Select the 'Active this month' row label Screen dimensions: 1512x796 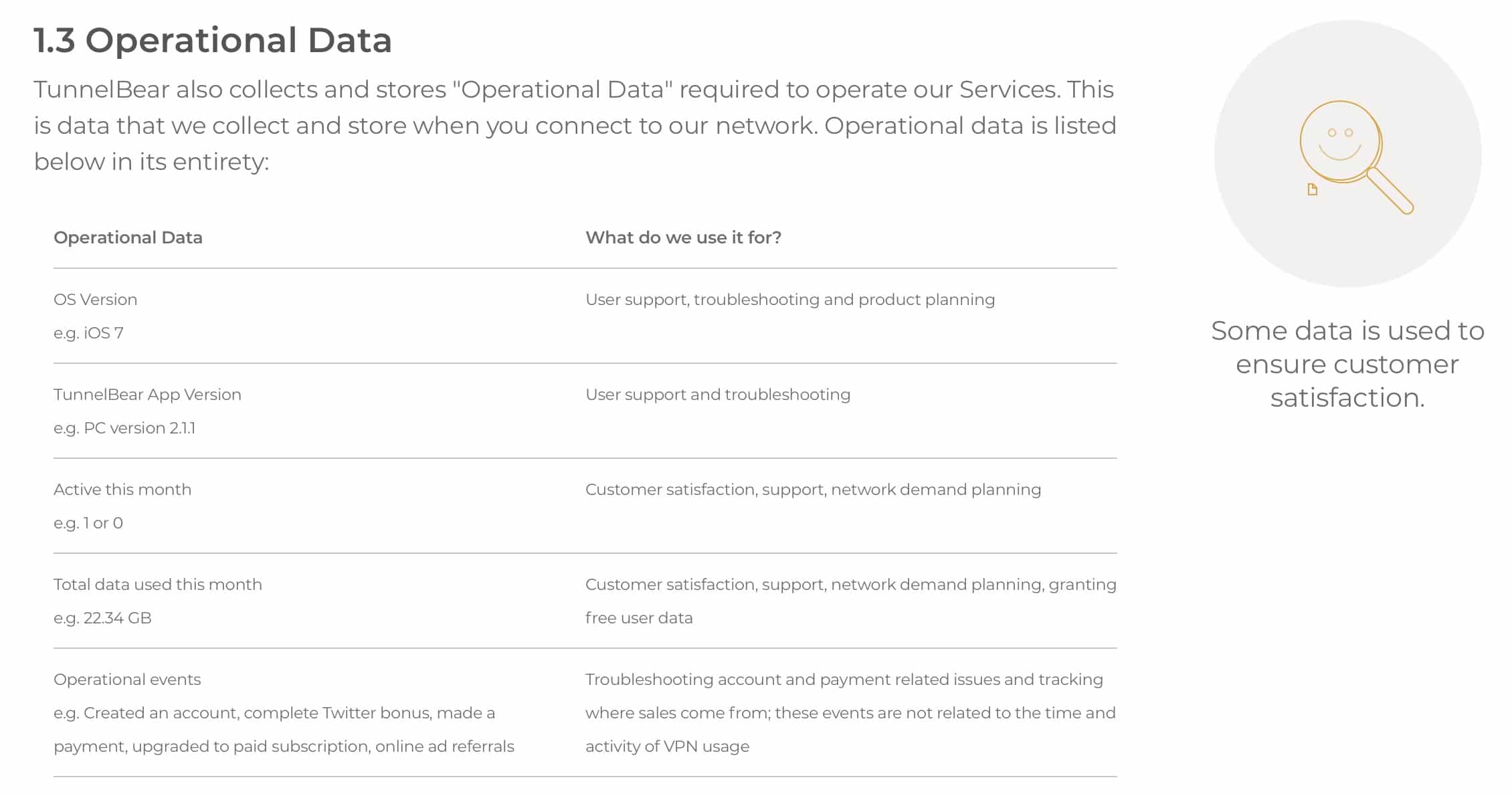122,490
